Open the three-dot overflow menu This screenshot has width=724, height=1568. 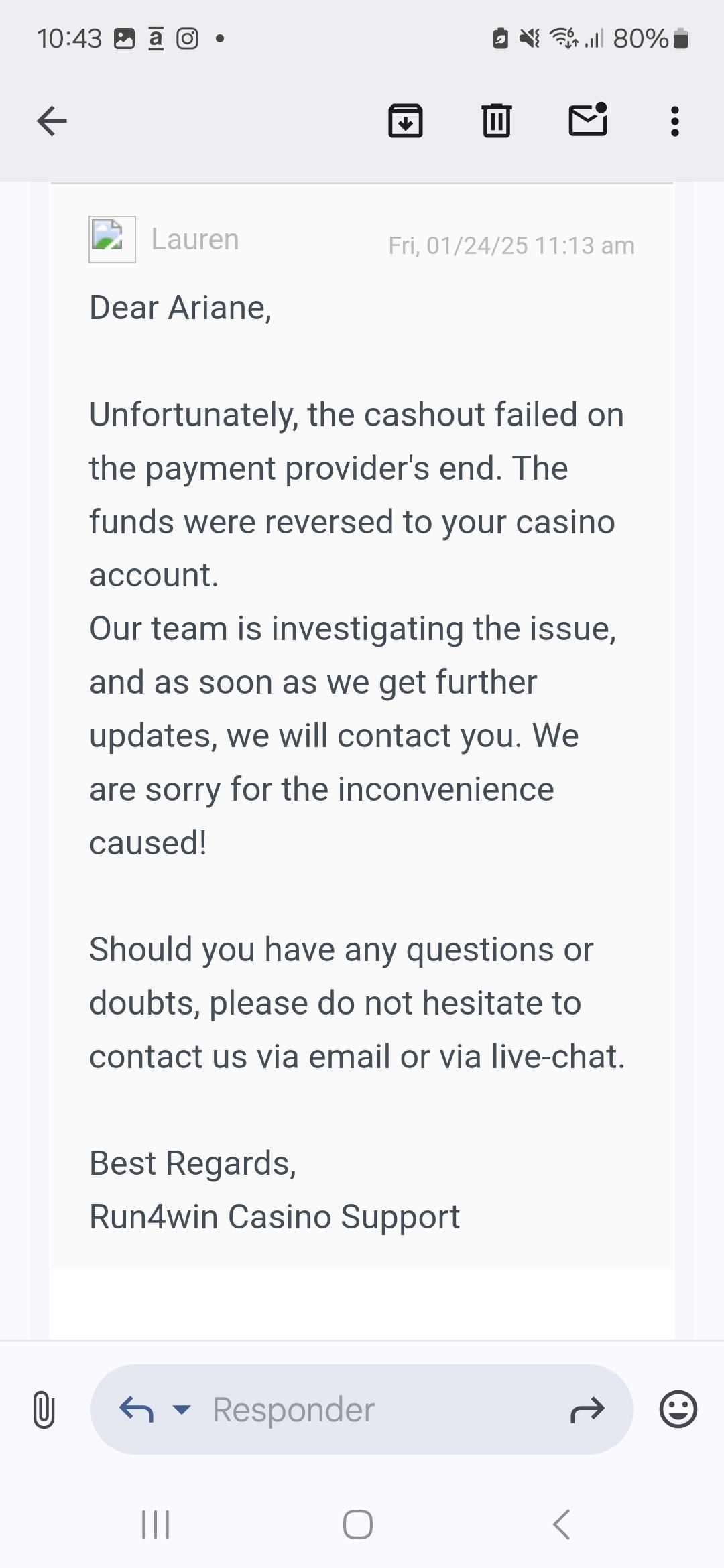coord(675,121)
